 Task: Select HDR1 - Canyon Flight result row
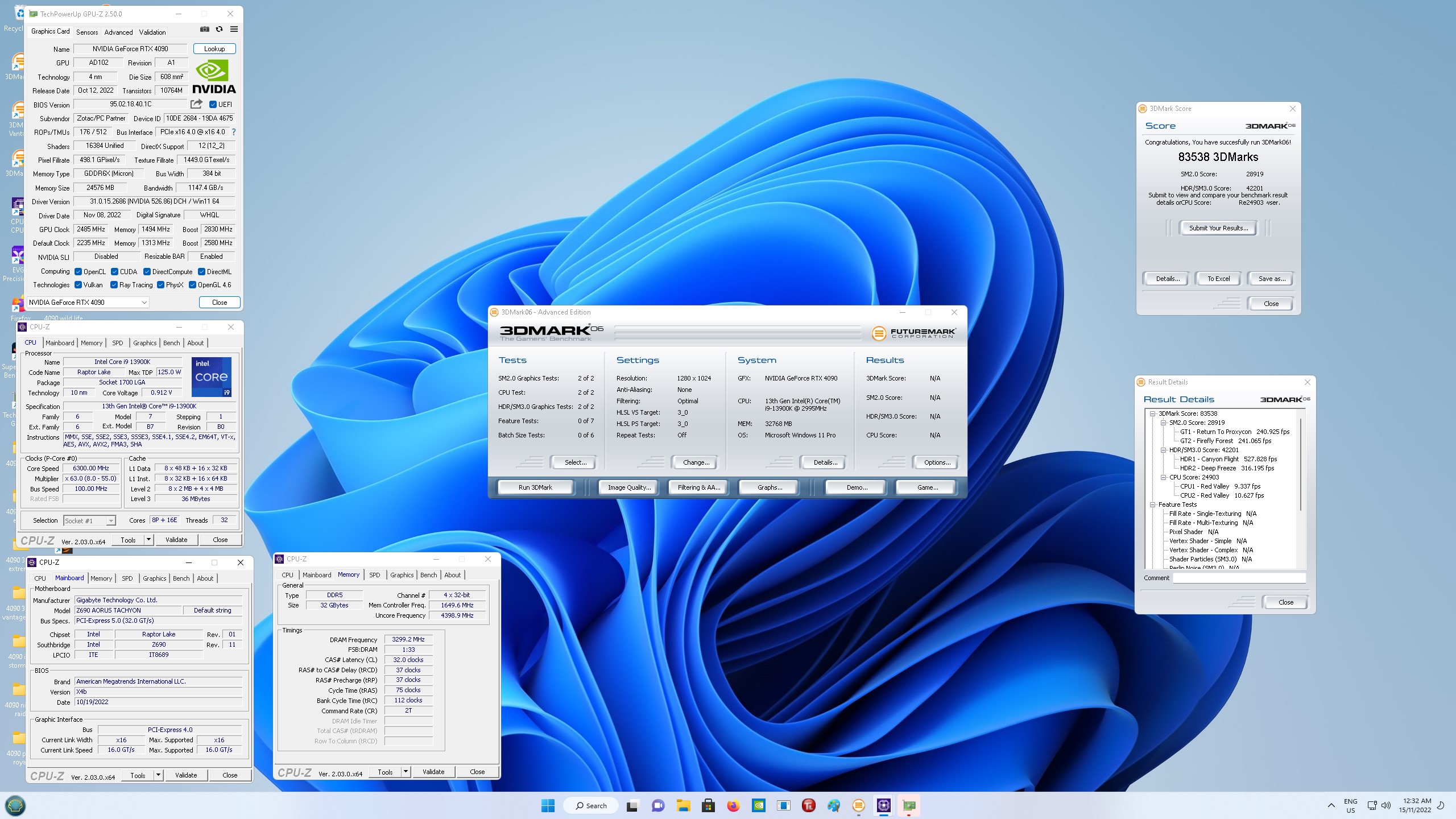[1228, 459]
